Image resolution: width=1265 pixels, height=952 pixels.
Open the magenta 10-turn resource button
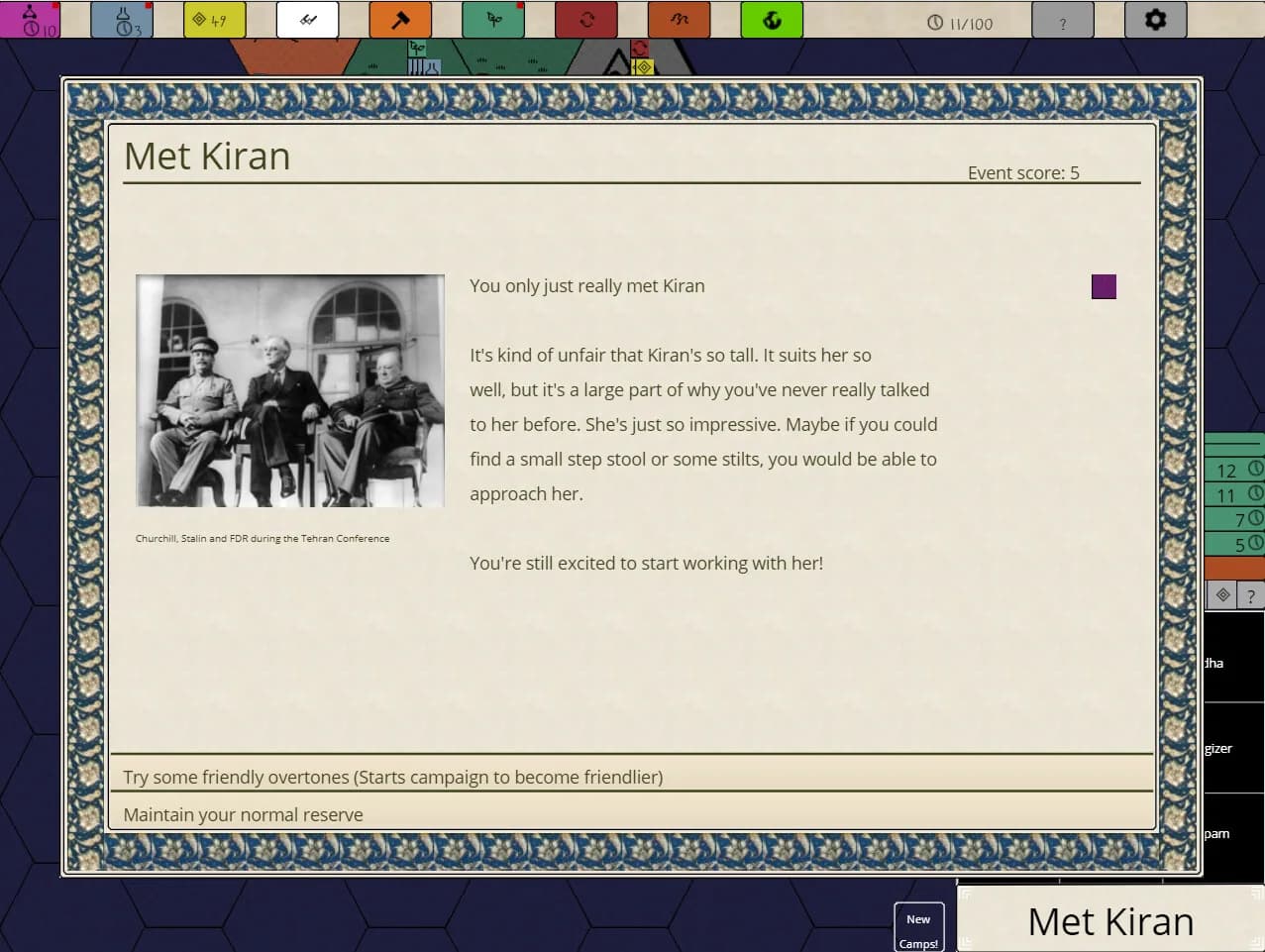coord(30,20)
